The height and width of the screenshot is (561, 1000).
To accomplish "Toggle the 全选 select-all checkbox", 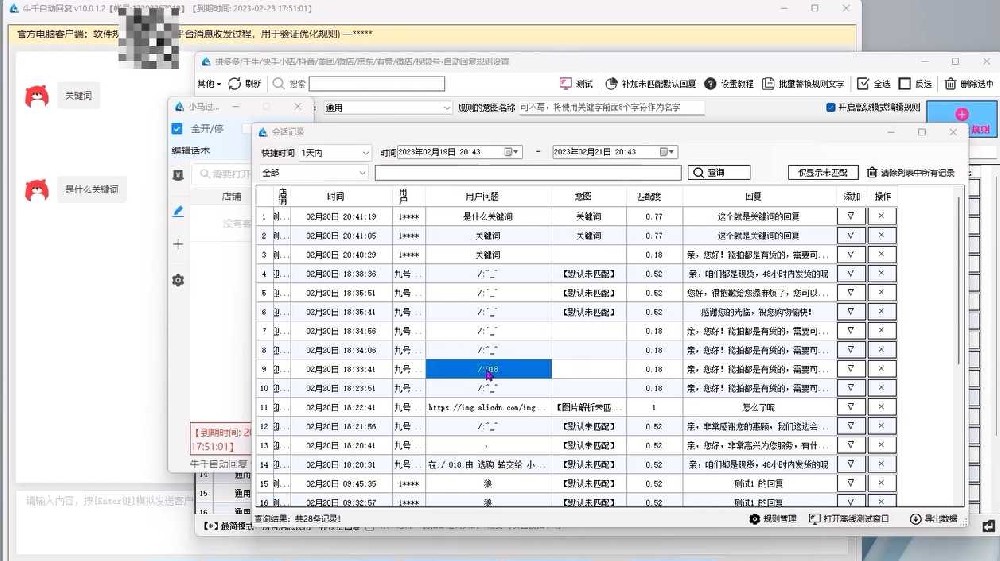I will click(863, 84).
